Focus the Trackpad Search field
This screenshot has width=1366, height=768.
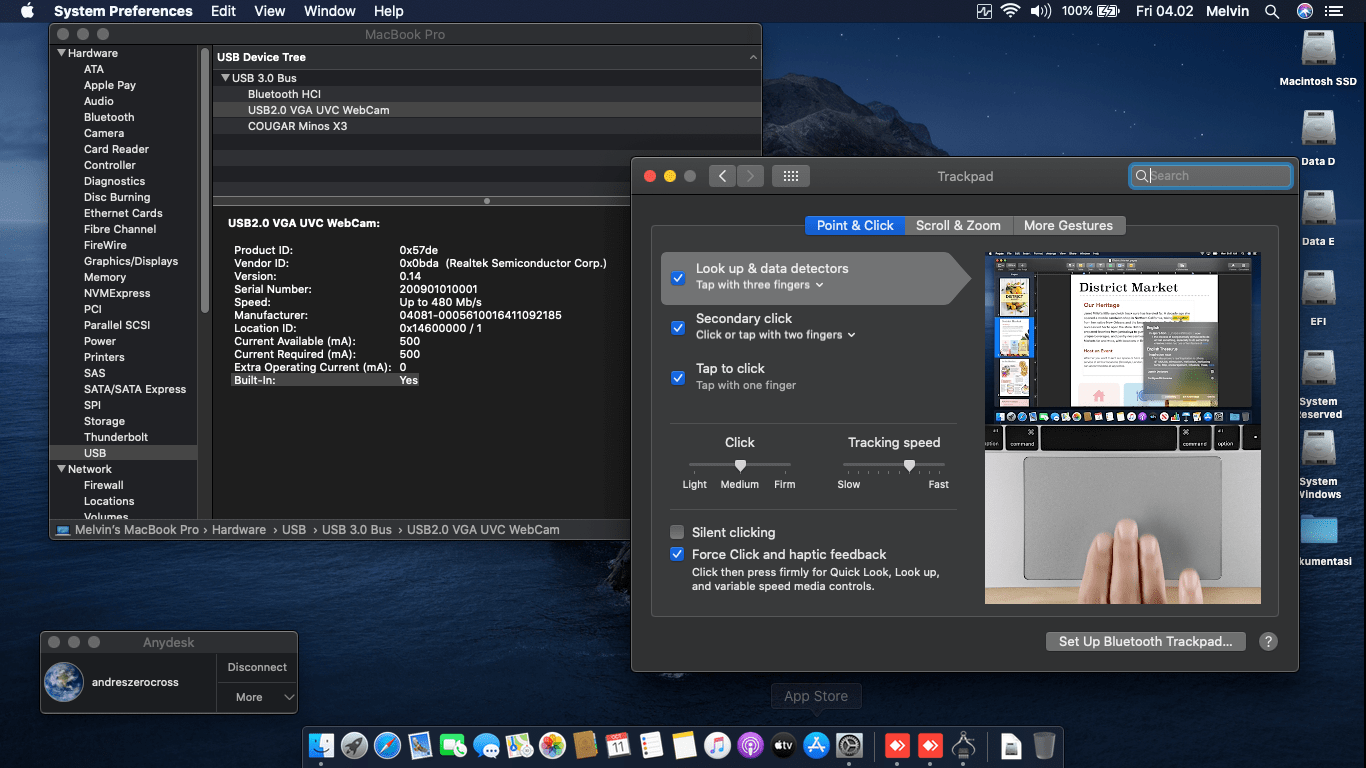(1211, 176)
